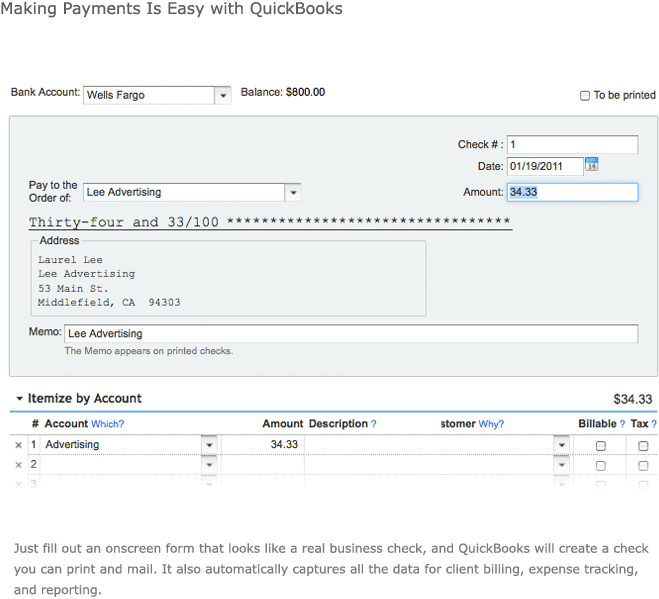Click the row 1 amount cell 34.33

263,444
